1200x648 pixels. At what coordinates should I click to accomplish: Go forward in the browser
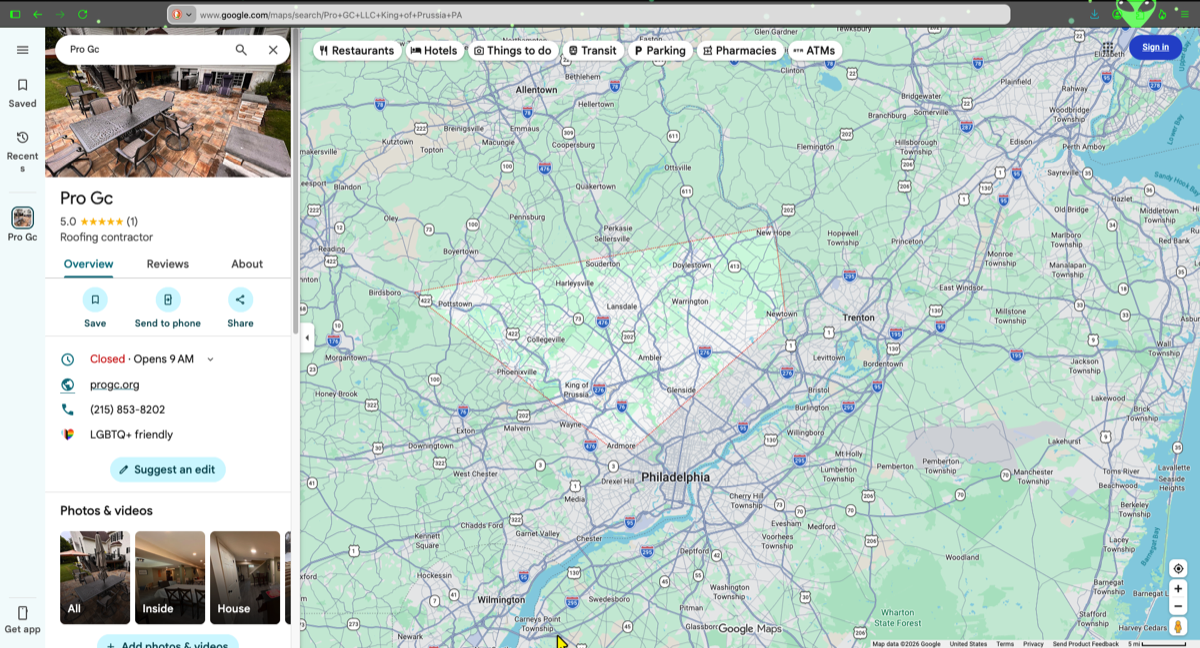(x=60, y=14)
